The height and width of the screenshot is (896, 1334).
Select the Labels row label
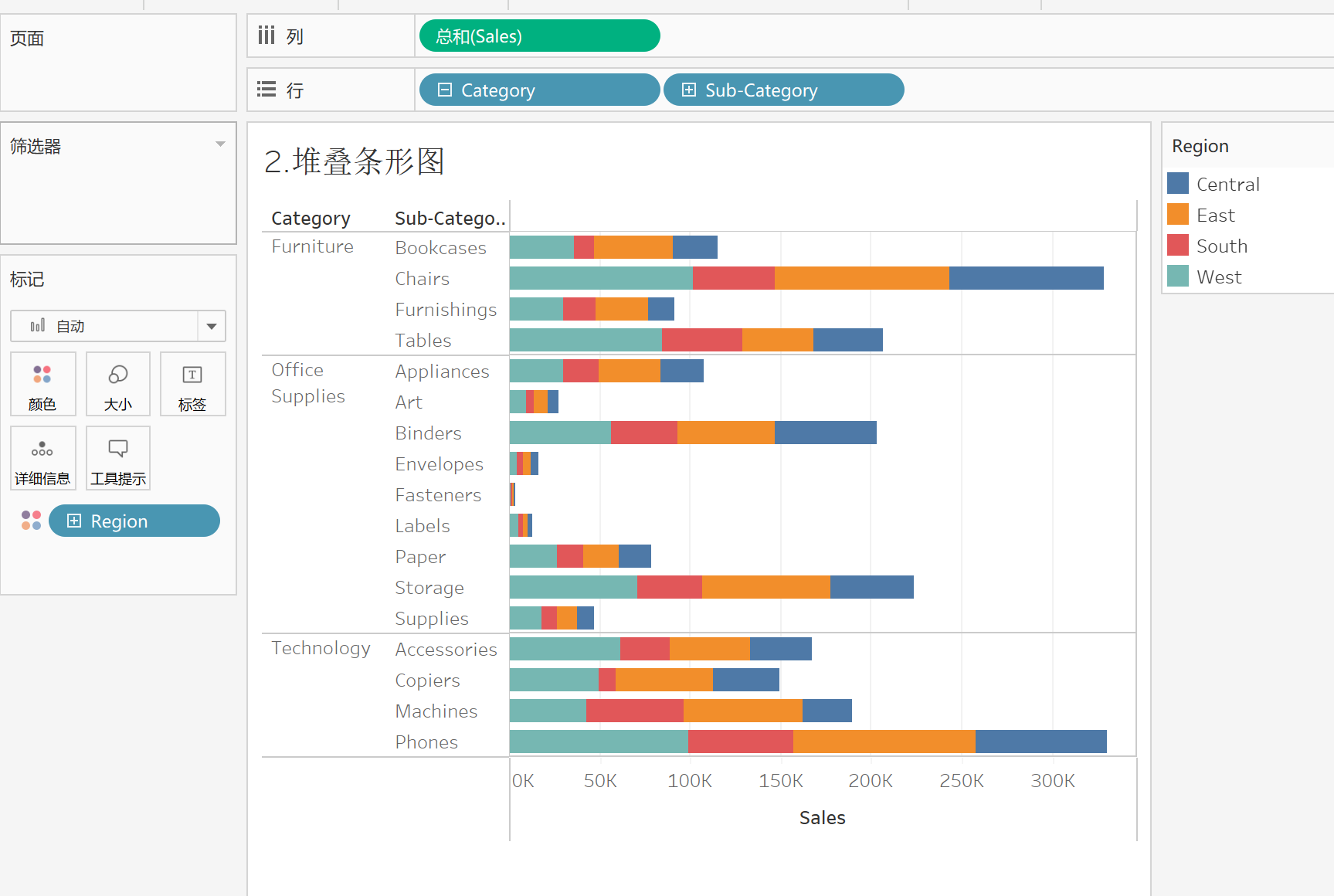[x=422, y=526]
